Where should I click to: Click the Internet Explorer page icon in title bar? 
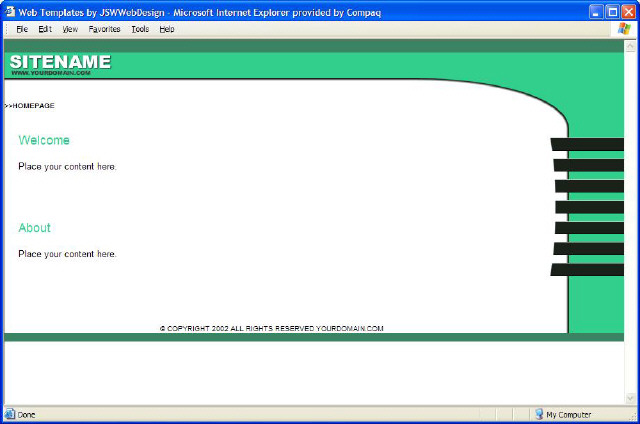(10, 11)
